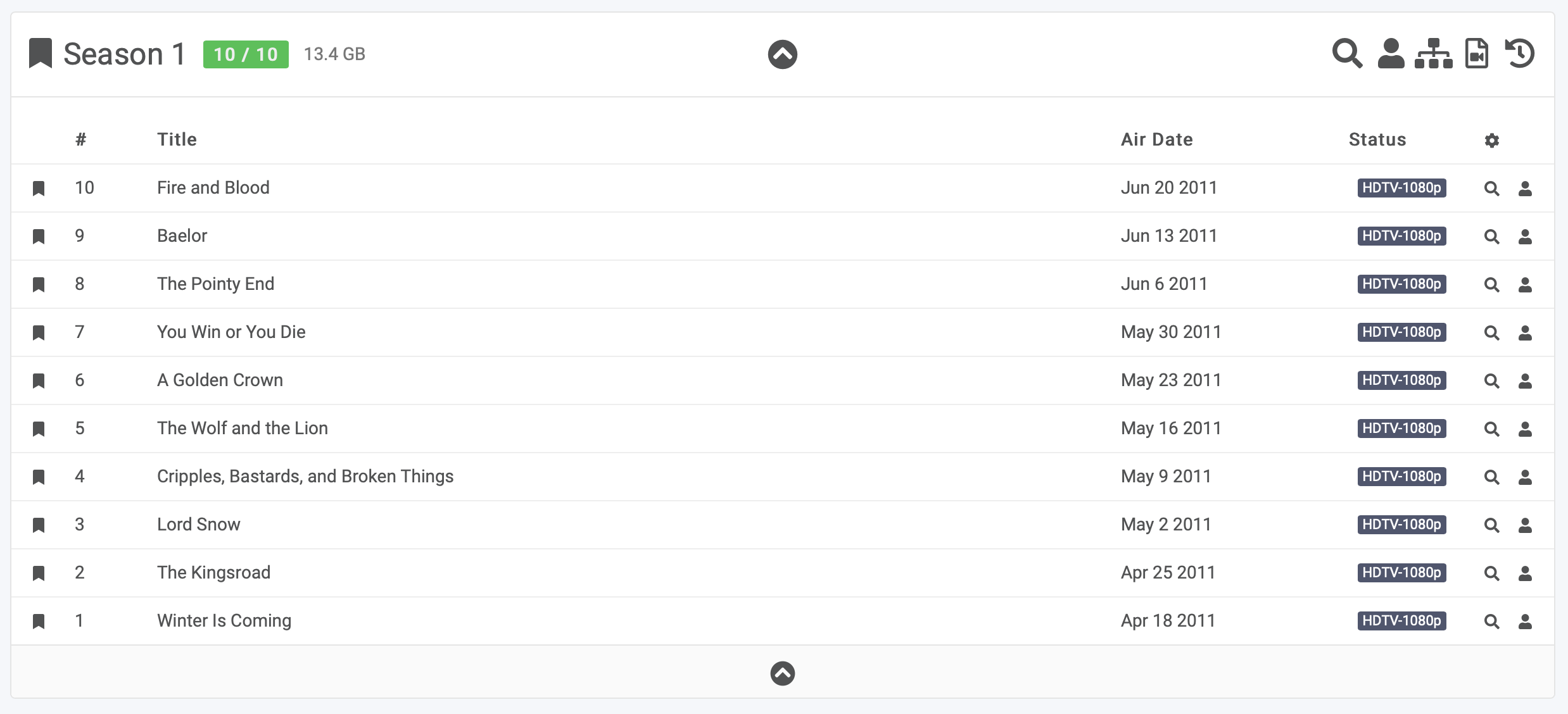
Task: Open Fire and Blood episode details
Action: [x=213, y=187]
